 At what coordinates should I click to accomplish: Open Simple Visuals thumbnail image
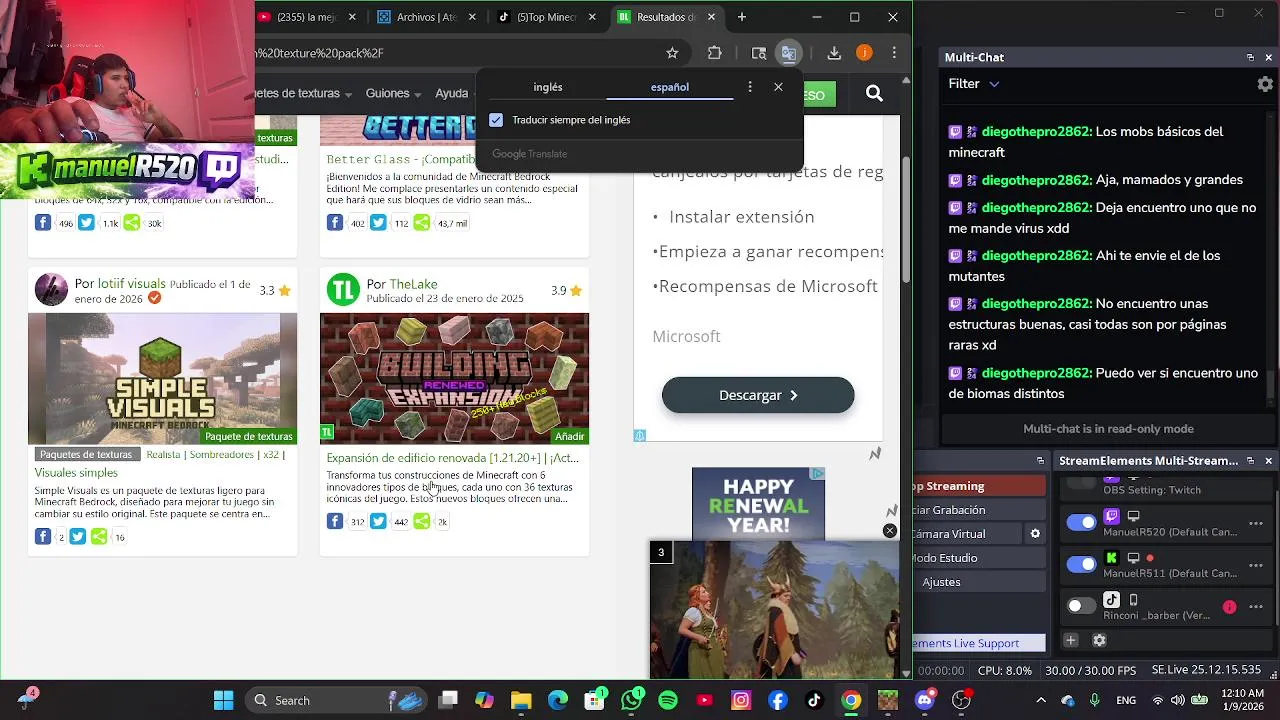coord(162,378)
